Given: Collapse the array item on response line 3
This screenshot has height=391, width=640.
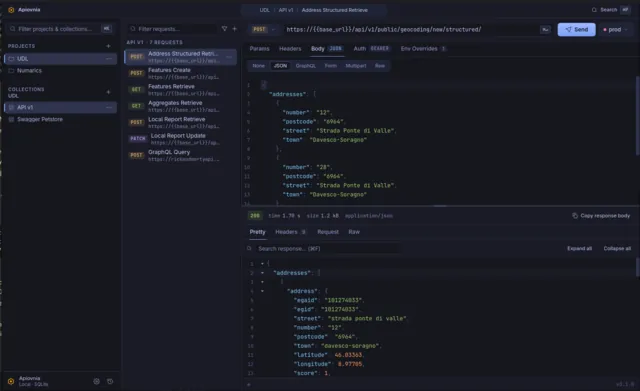Looking at the screenshot, I should point(262,282).
